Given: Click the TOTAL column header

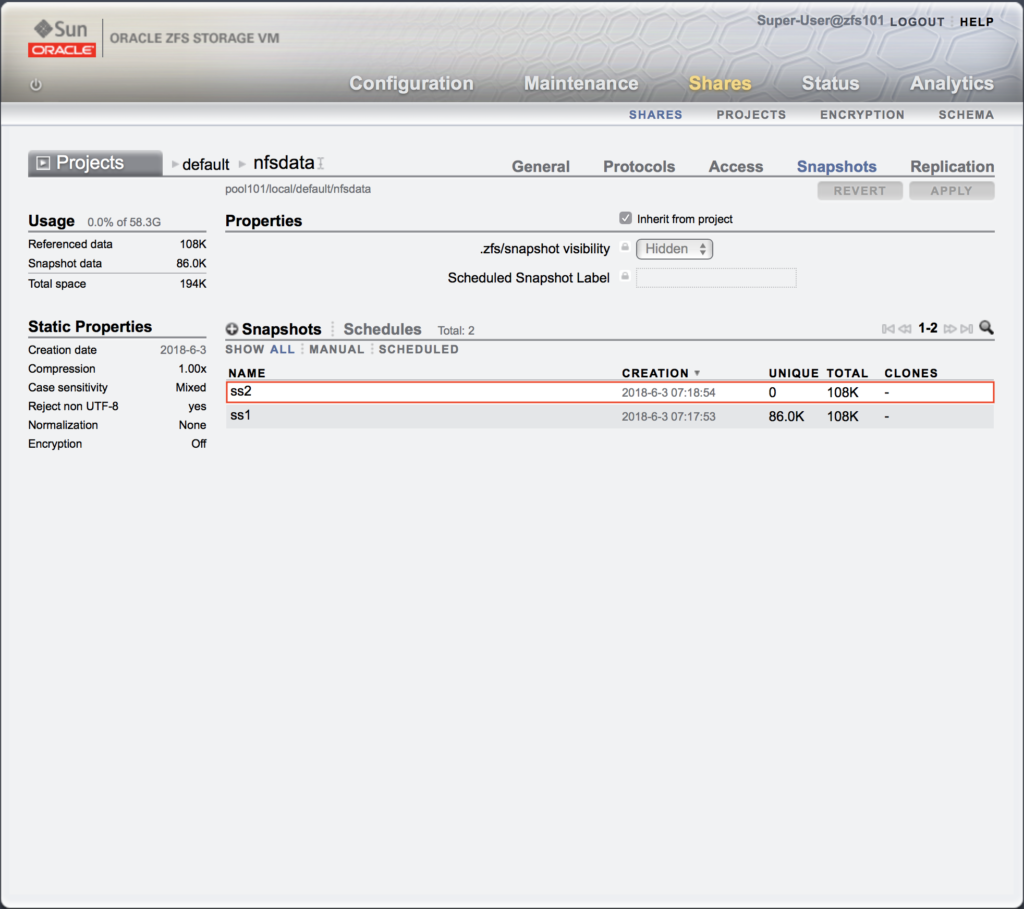Looking at the screenshot, I should 848,373.
